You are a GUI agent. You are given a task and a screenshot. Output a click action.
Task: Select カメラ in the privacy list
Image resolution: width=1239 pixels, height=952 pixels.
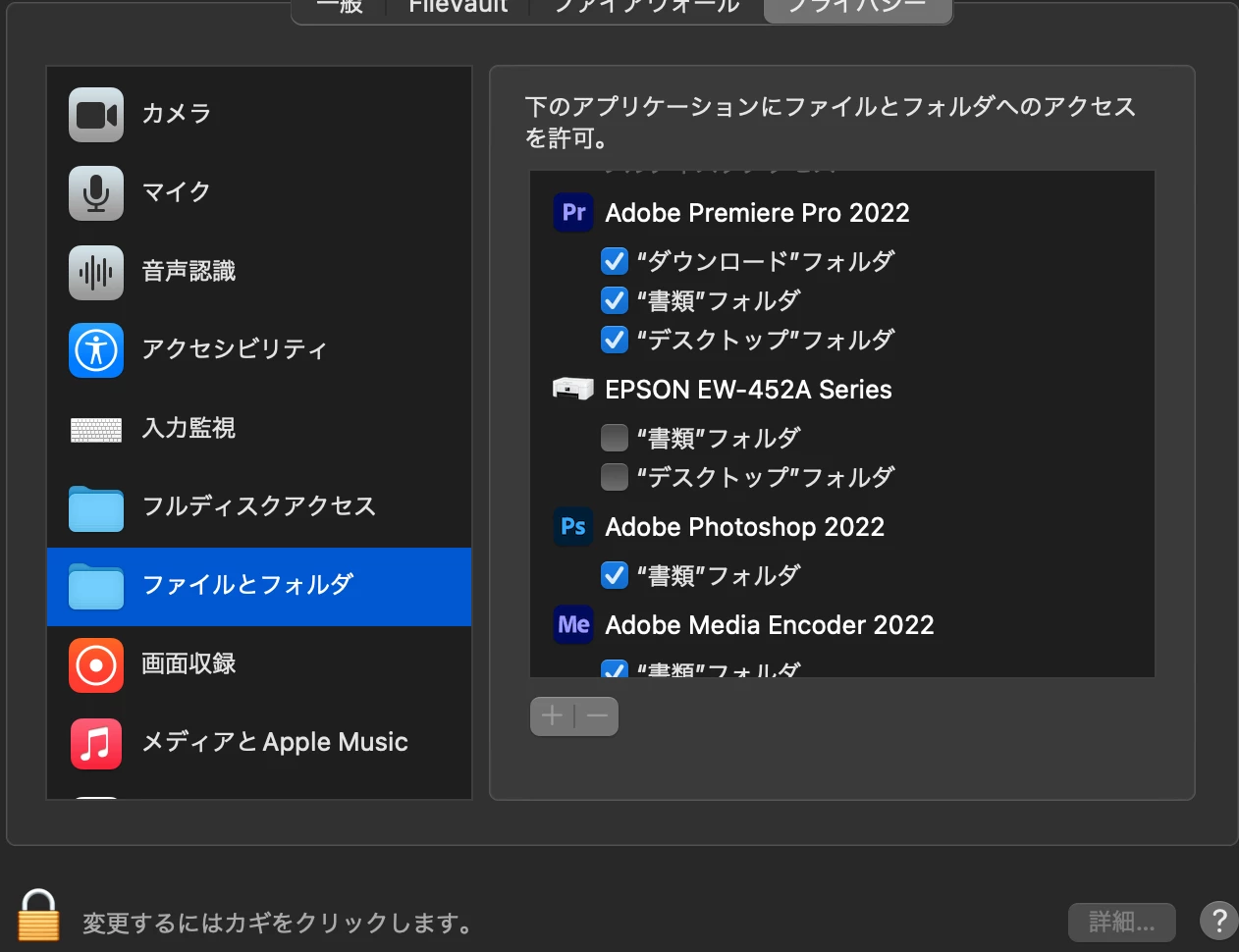259,115
